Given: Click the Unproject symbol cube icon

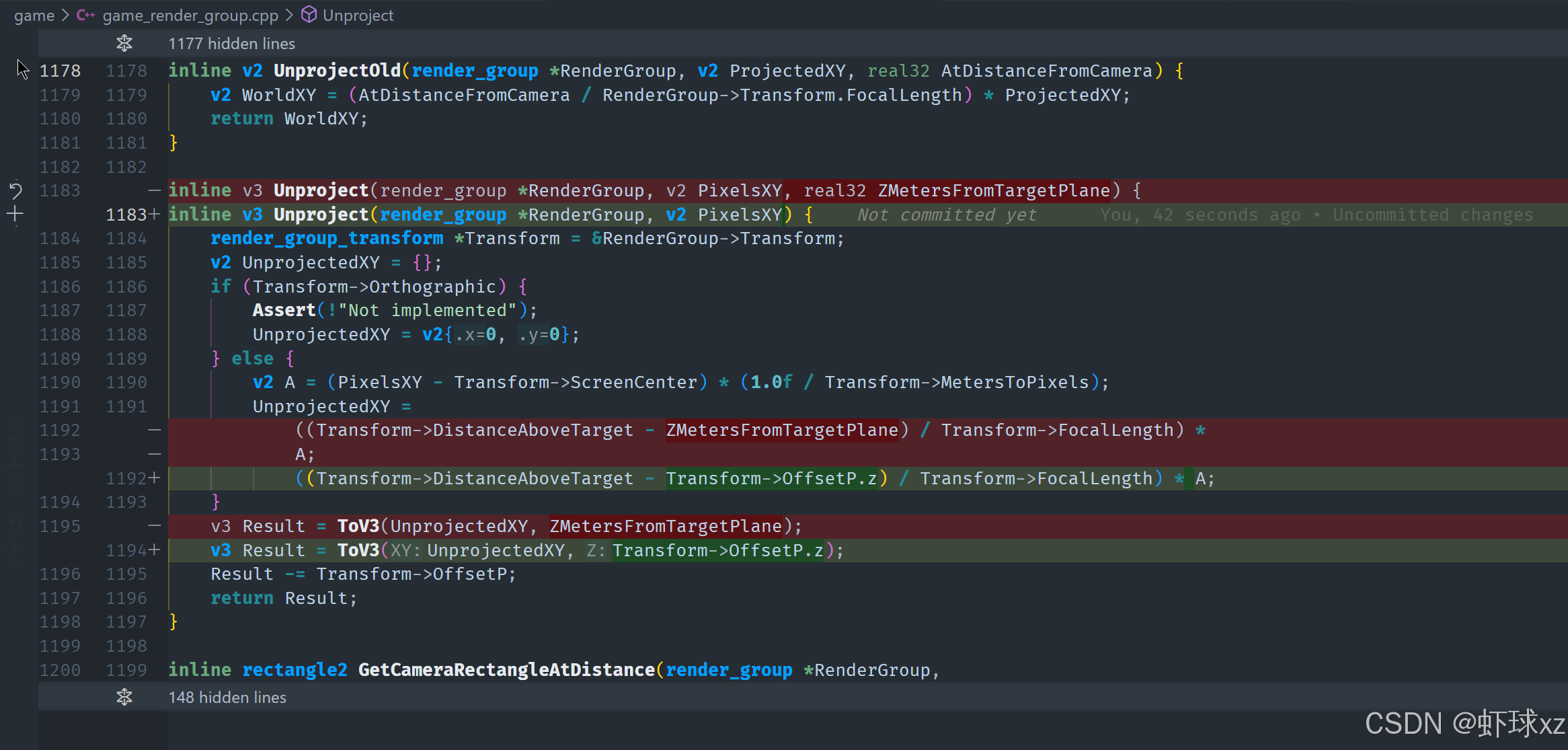Looking at the screenshot, I should pyautogui.click(x=309, y=15).
